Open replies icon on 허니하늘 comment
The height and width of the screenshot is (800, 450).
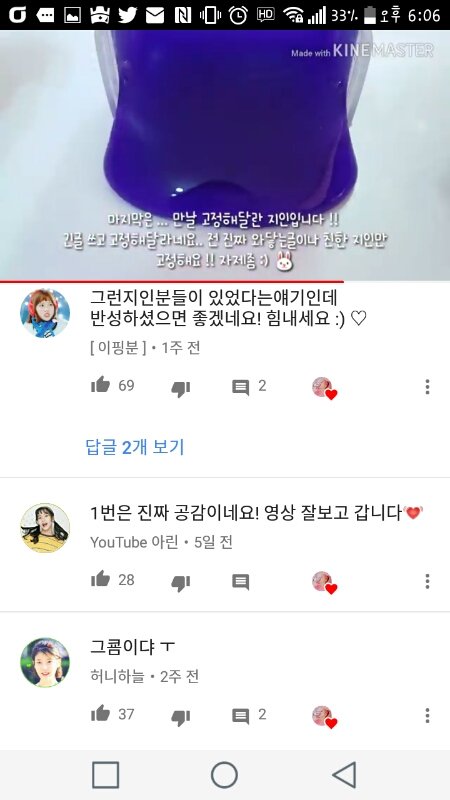(x=241, y=716)
